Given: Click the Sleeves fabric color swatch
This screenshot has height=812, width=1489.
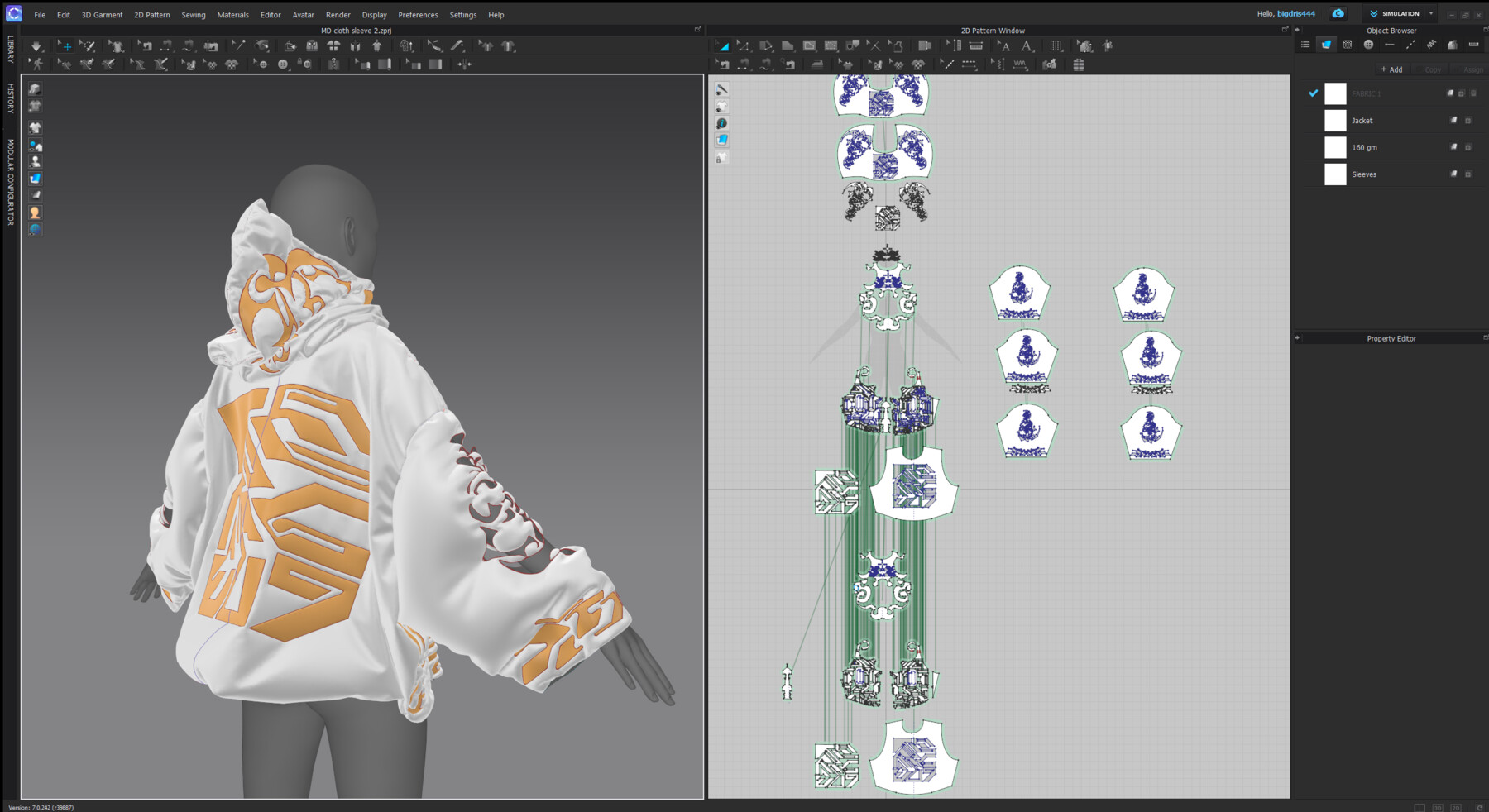Looking at the screenshot, I should tap(1334, 174).
